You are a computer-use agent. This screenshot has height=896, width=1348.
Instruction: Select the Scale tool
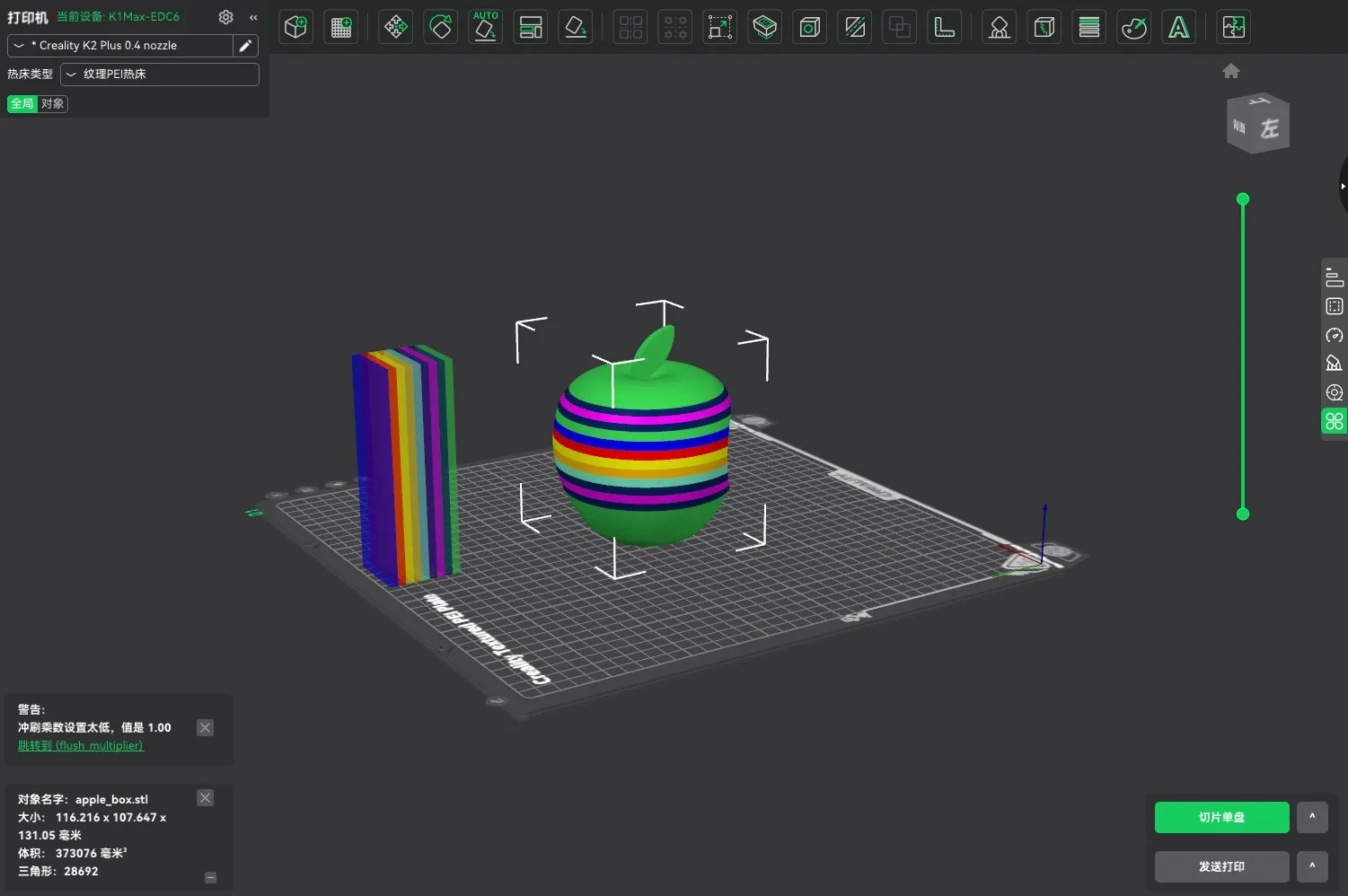coord(720,27)
